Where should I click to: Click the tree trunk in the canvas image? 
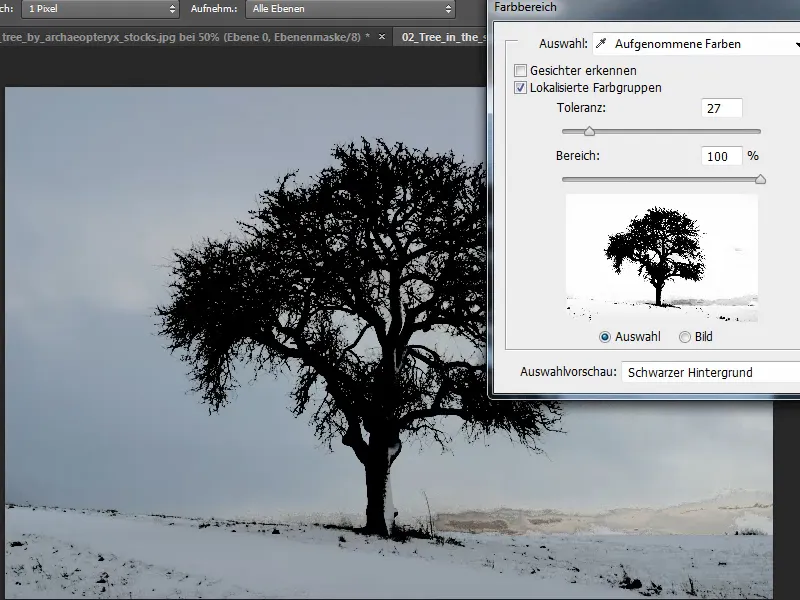(x=379, y=485)
